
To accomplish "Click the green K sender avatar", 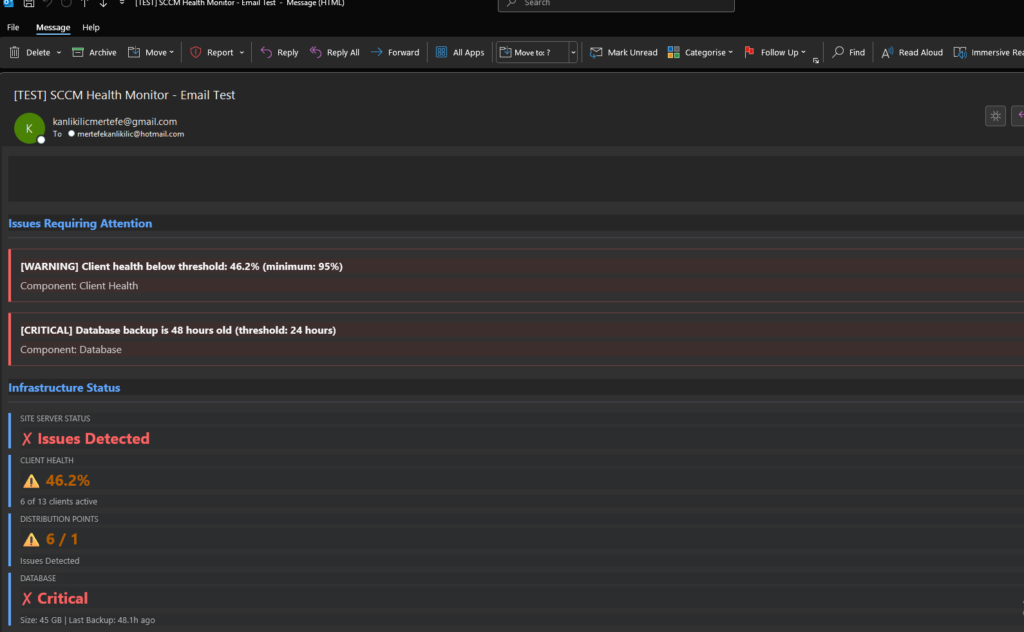I will 29,127.
